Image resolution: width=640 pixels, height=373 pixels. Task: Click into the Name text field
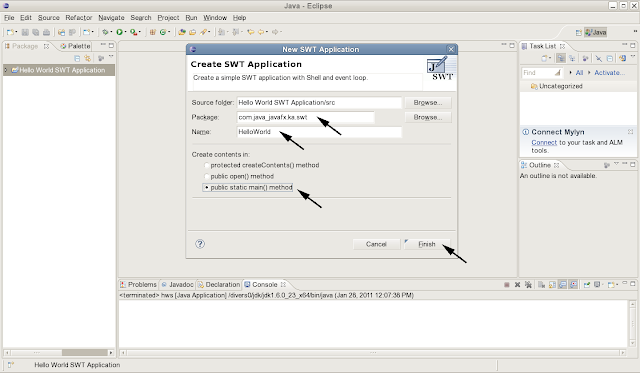(319, 132)
